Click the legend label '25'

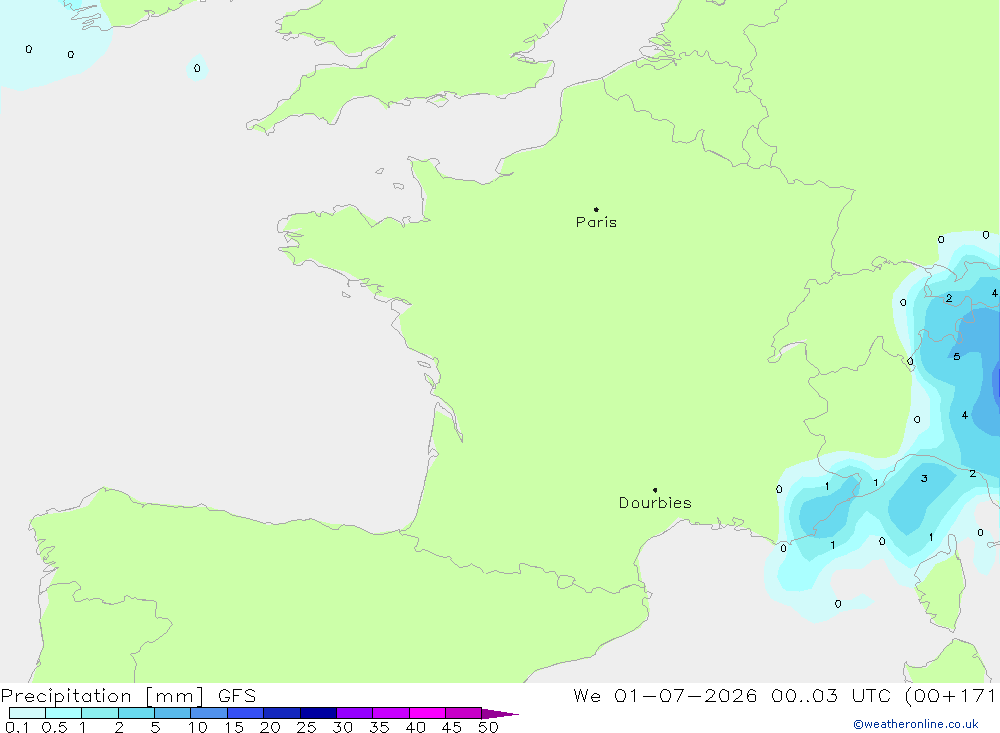(306, 727)
